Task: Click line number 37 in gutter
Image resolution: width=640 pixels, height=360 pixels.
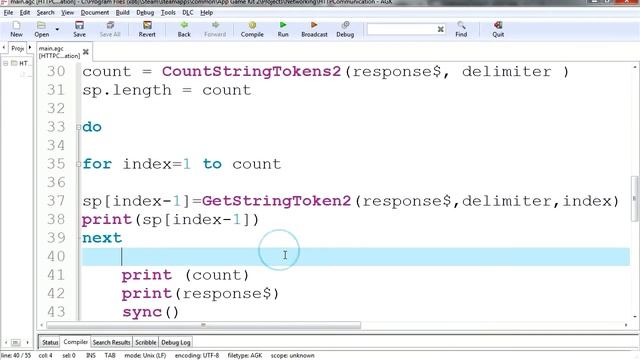Action: pyautogui.click(x=56, y=201)
